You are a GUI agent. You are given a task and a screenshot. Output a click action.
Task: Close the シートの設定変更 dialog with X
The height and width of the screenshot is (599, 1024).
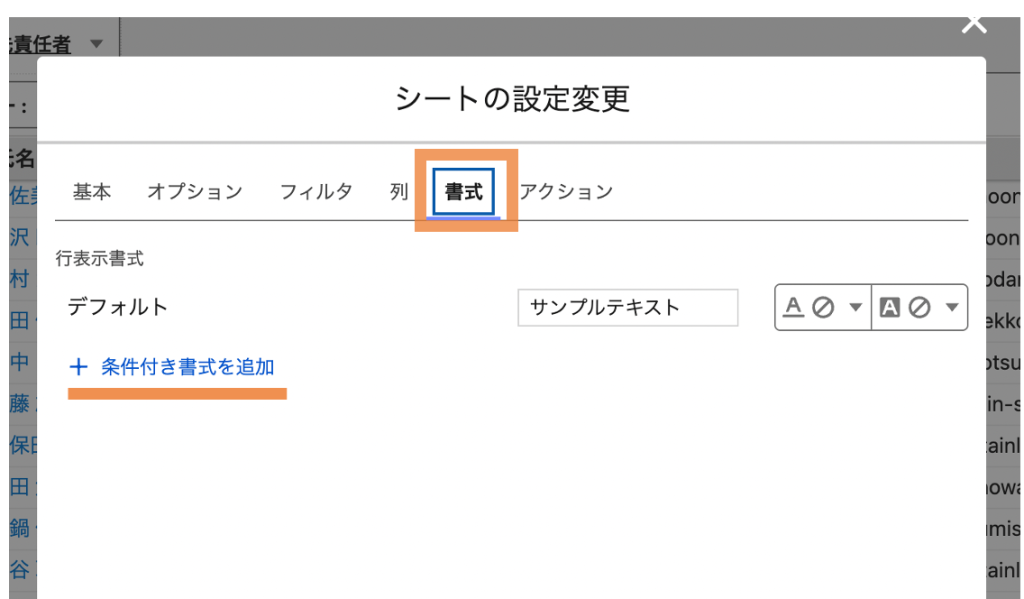(x=974, y=23)
